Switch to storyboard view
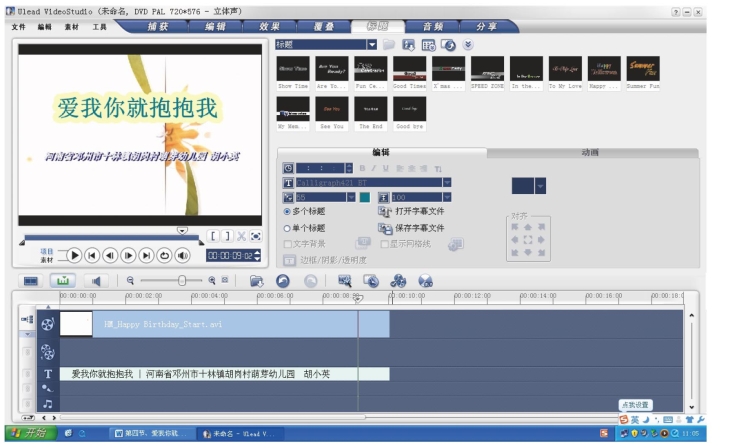739x448 pixels. click(31, 281)
